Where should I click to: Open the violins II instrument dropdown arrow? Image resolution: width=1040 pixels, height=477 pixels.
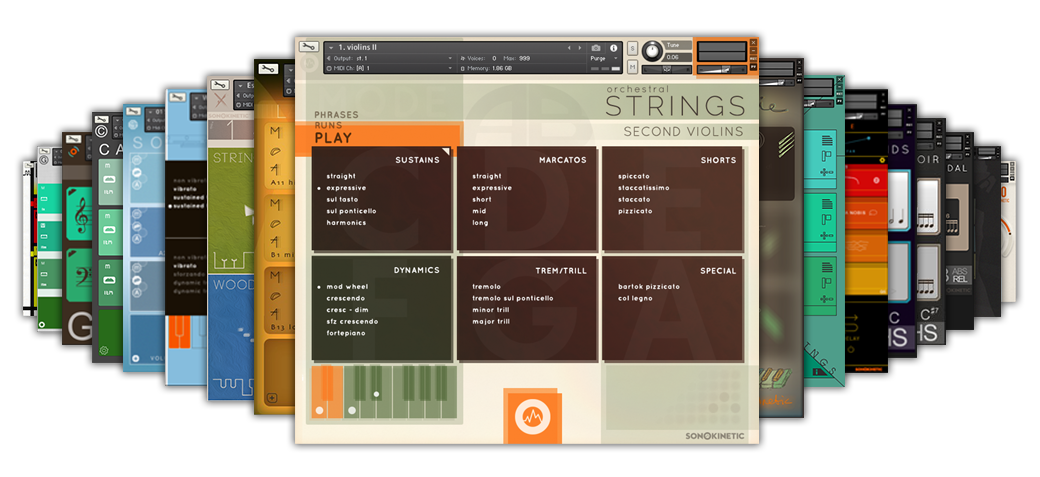330,48
